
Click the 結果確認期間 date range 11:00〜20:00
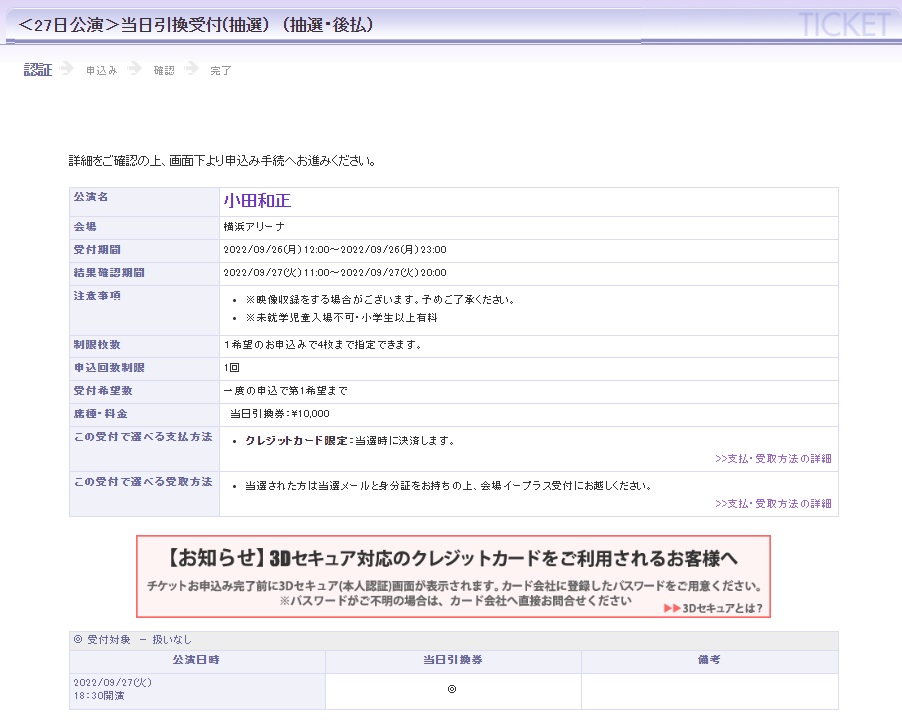(x=335, y=273)
